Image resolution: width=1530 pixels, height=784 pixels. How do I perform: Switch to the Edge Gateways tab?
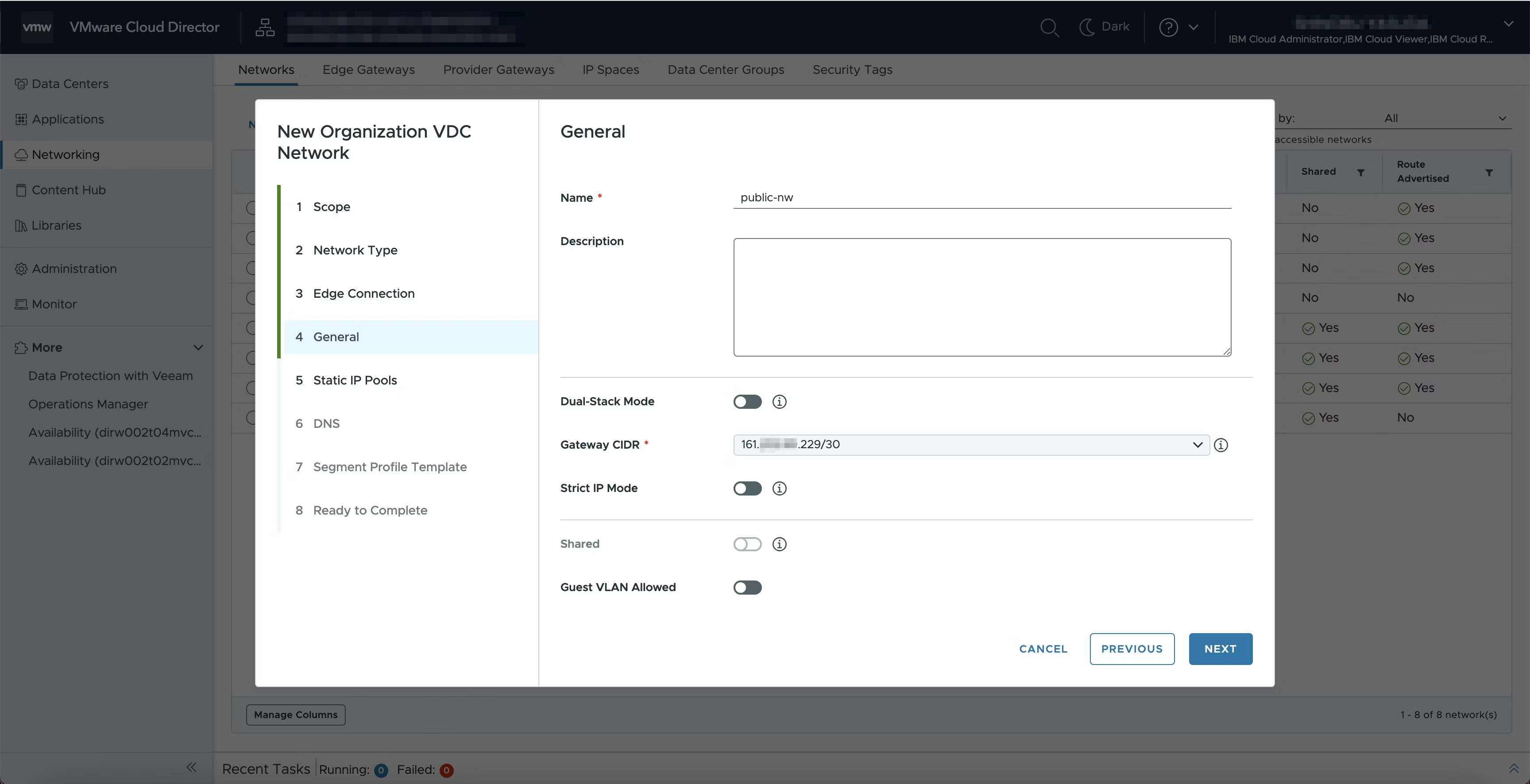point(368,70)
